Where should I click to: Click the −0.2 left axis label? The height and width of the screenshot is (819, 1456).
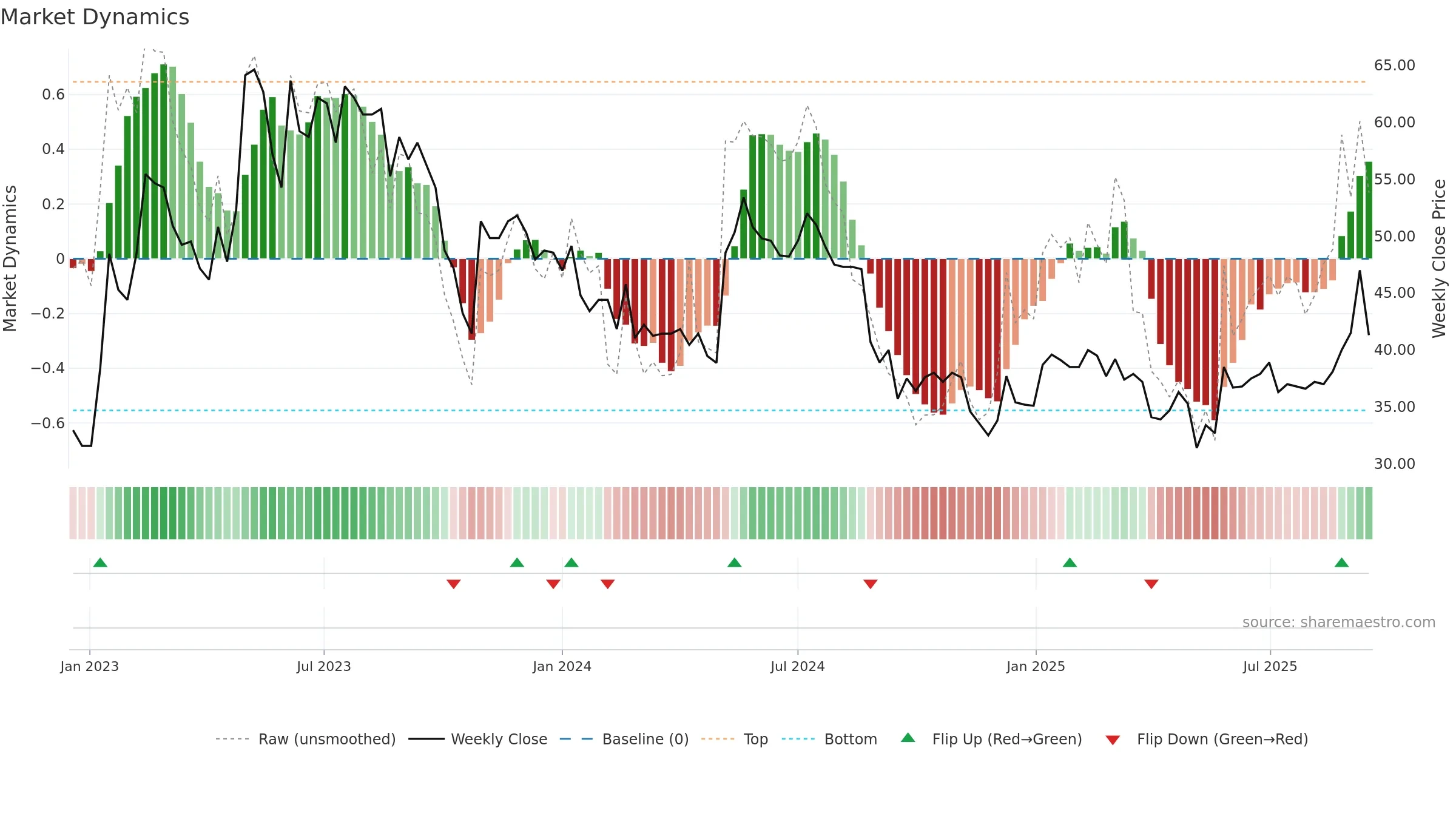[48, 314]
